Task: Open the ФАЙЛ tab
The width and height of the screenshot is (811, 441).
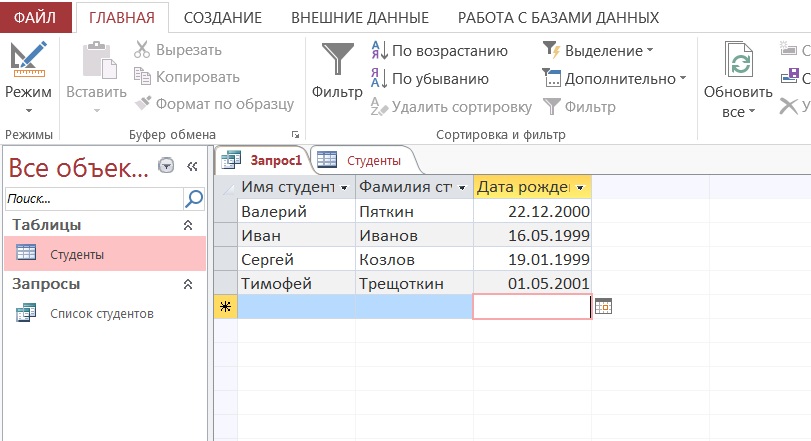Action: [x=35, y=17]
